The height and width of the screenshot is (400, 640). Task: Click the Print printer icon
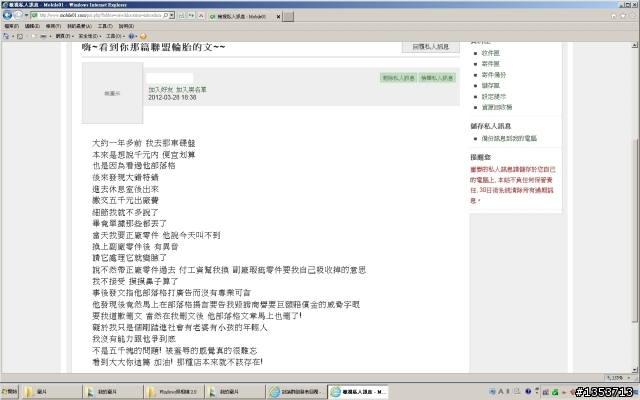click(43, 36)
